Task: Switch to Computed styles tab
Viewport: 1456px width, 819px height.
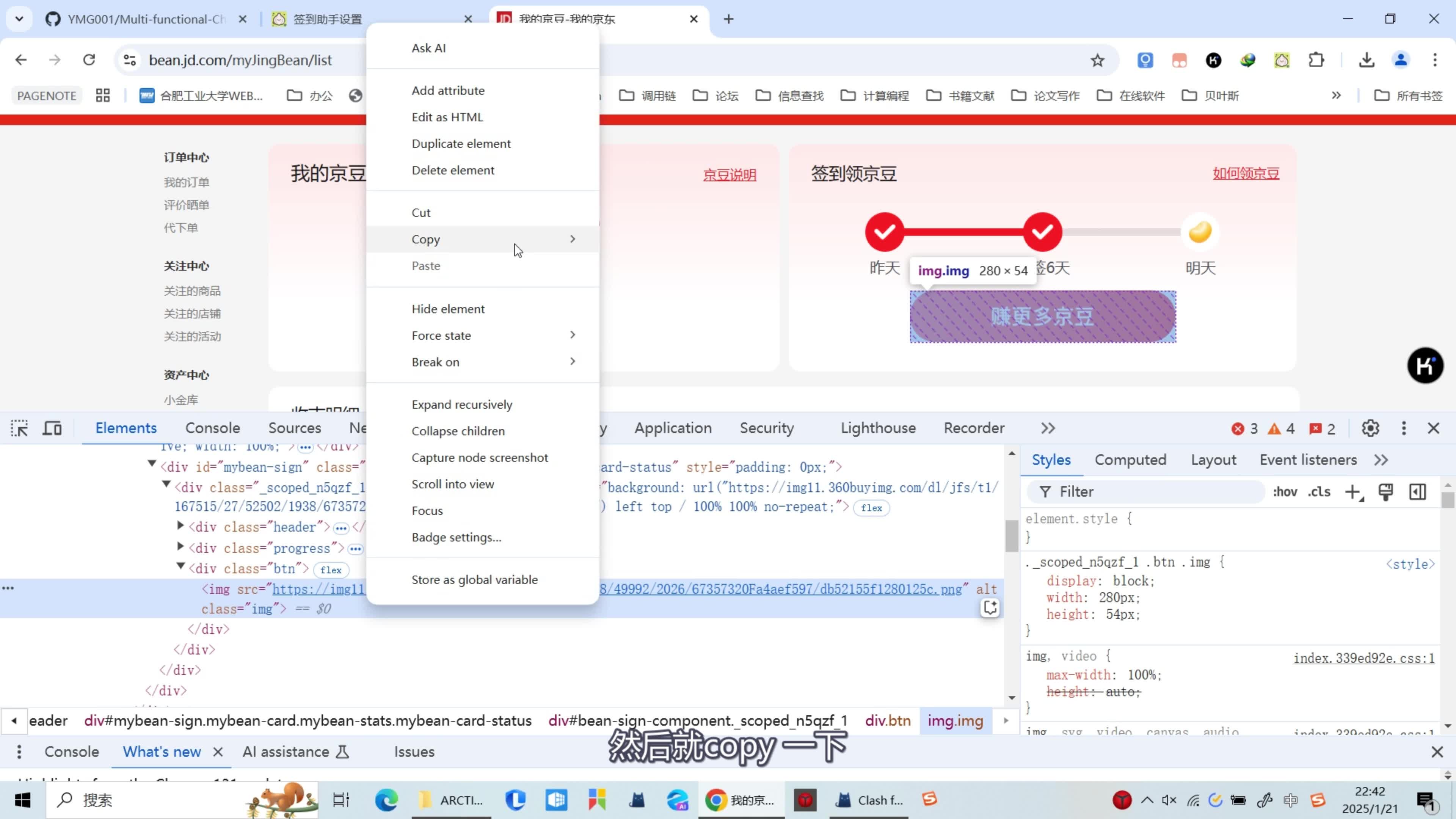Action: tap(1130, 460)
